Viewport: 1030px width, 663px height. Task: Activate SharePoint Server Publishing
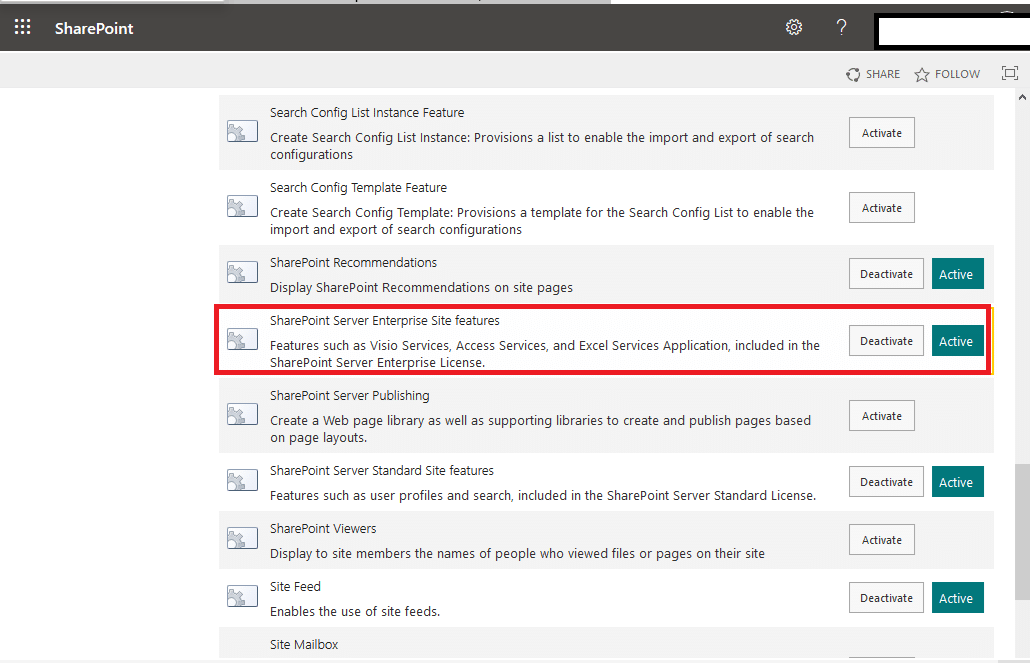(881, 415)
